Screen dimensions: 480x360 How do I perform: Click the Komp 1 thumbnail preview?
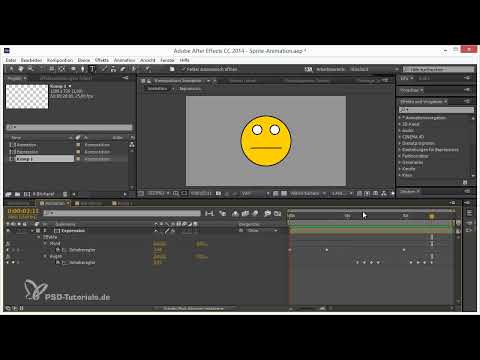27,96
